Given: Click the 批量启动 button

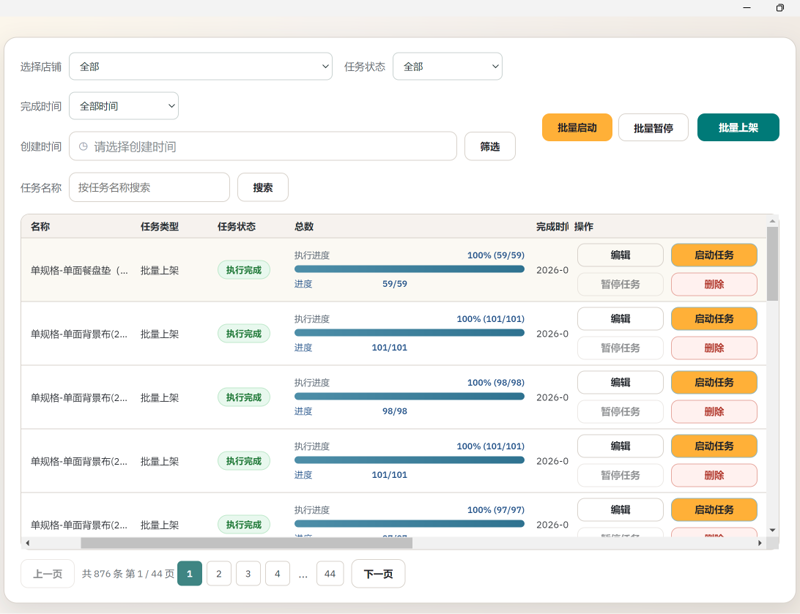Looking at the screenshot, I should click(577, 128).
